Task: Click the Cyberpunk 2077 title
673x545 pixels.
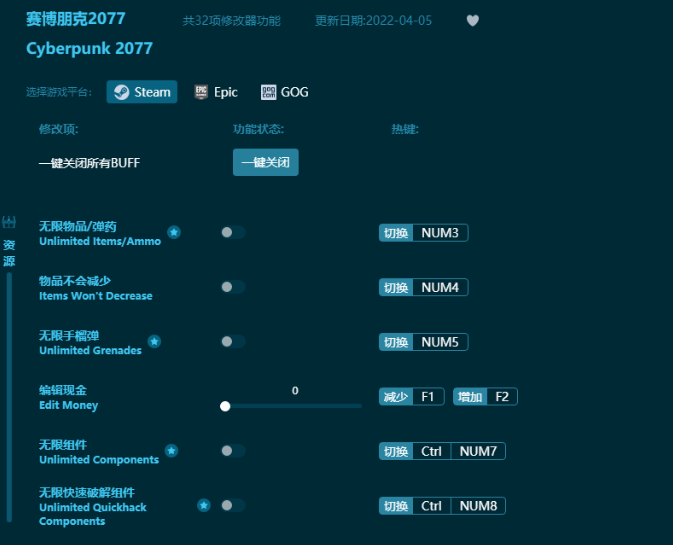Action: click(x=89, y=48)
